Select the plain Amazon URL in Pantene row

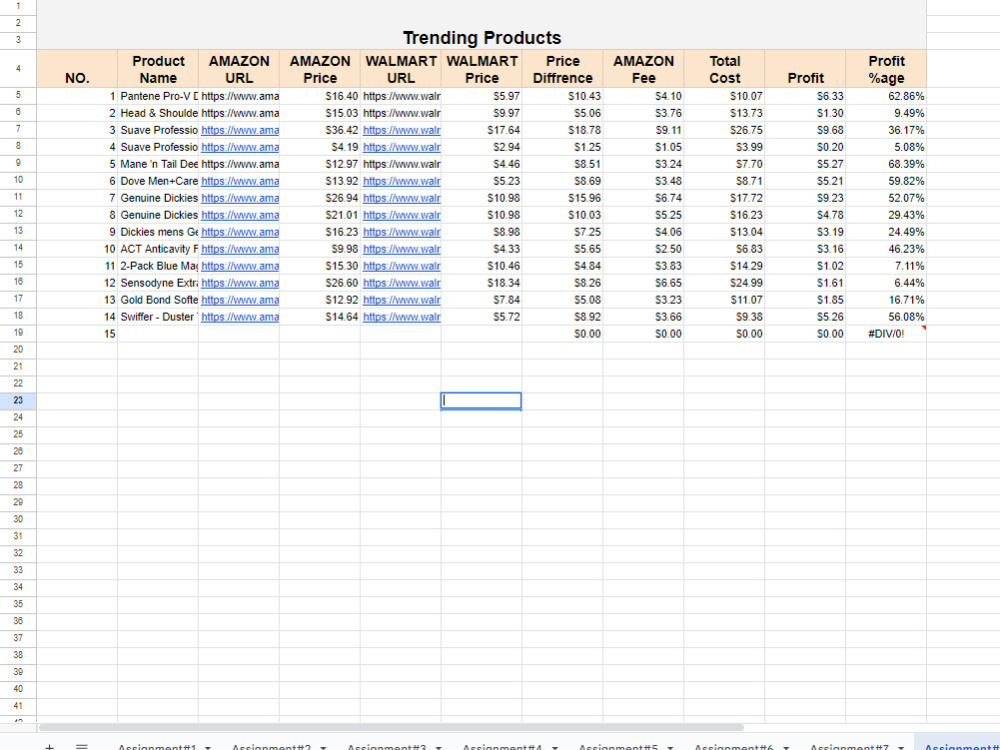[239, 96]
